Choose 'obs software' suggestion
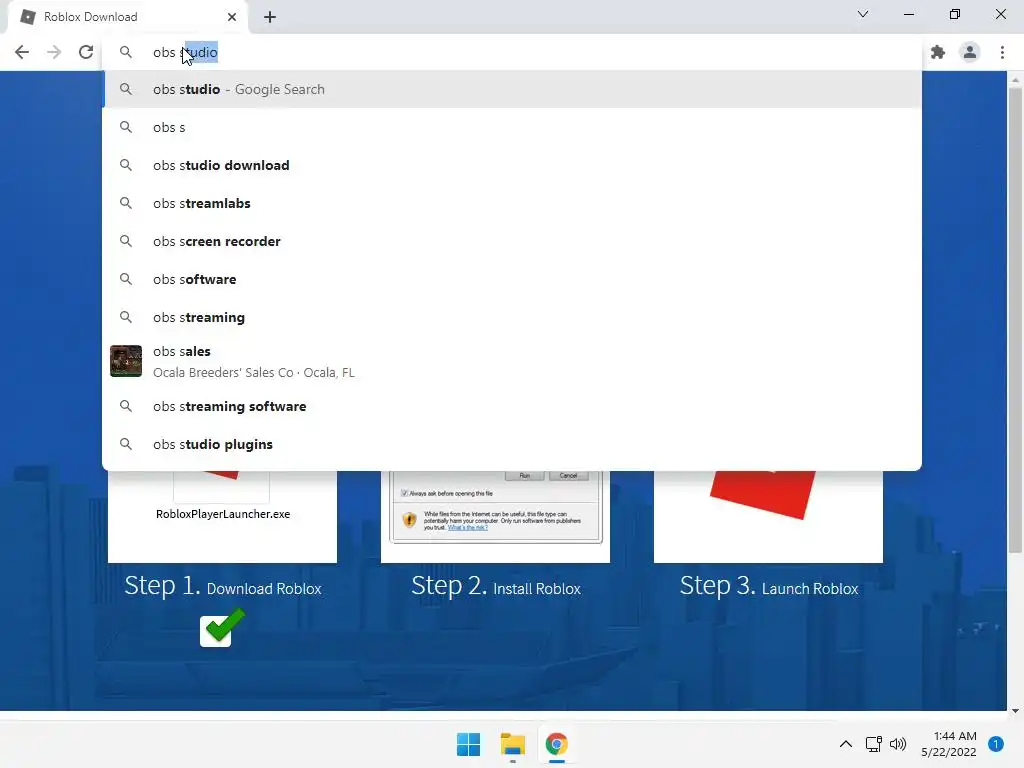This screenshot has height=768, width=1024. click(x=512, y=279)
